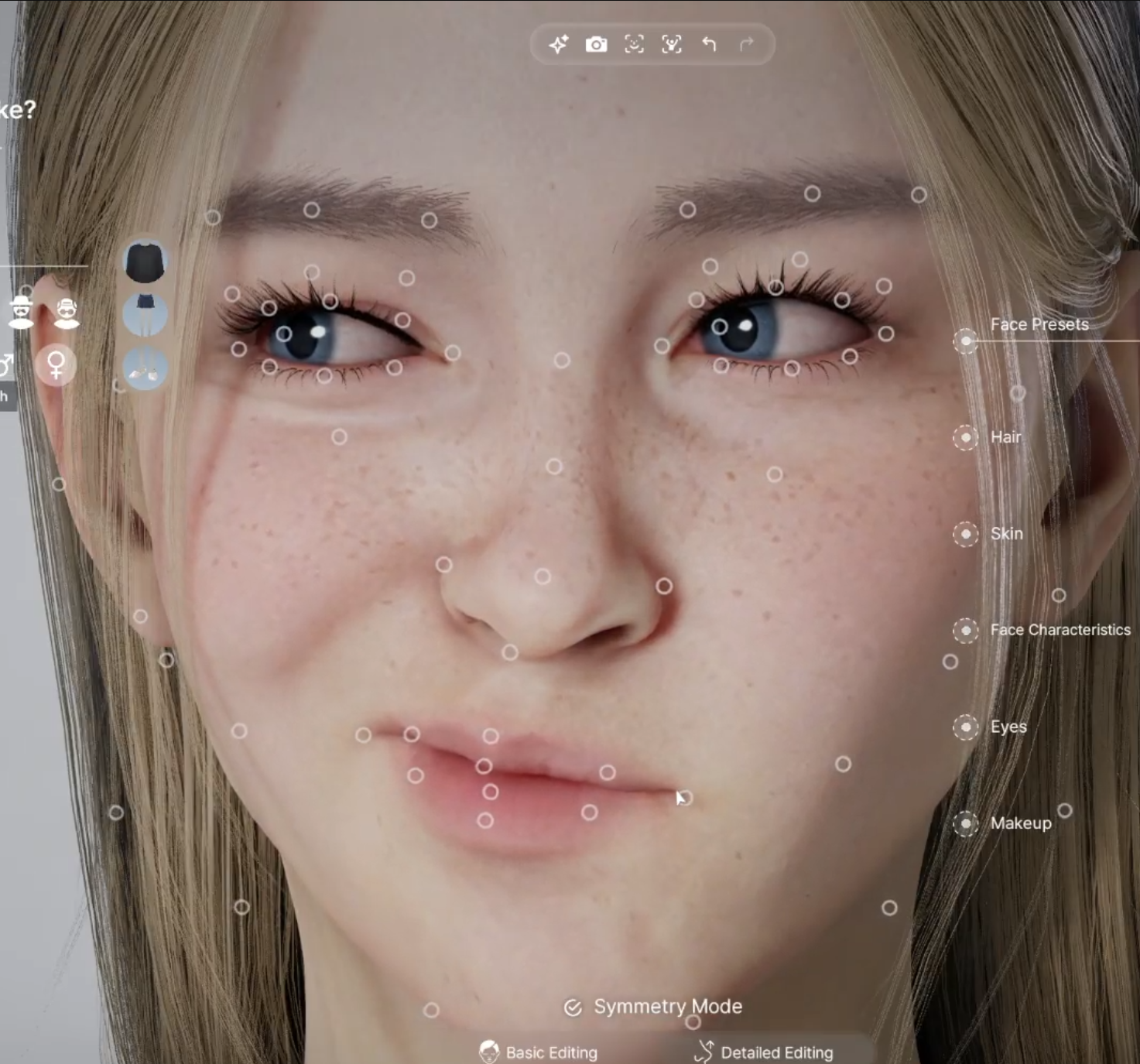Expand the Face Presets category

tap(966, 340)
